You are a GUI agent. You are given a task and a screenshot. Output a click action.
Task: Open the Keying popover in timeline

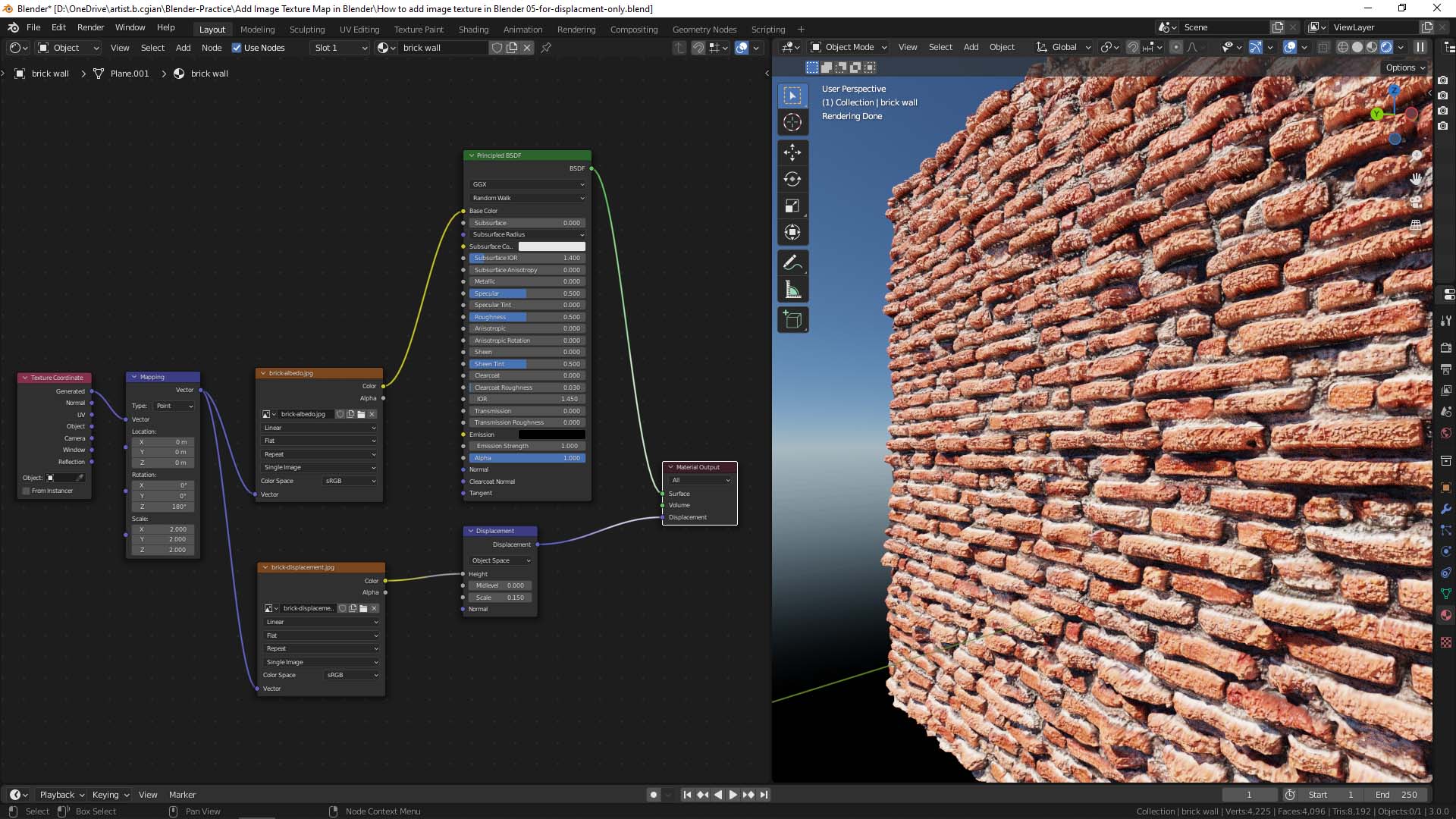(x=111, y=795)
